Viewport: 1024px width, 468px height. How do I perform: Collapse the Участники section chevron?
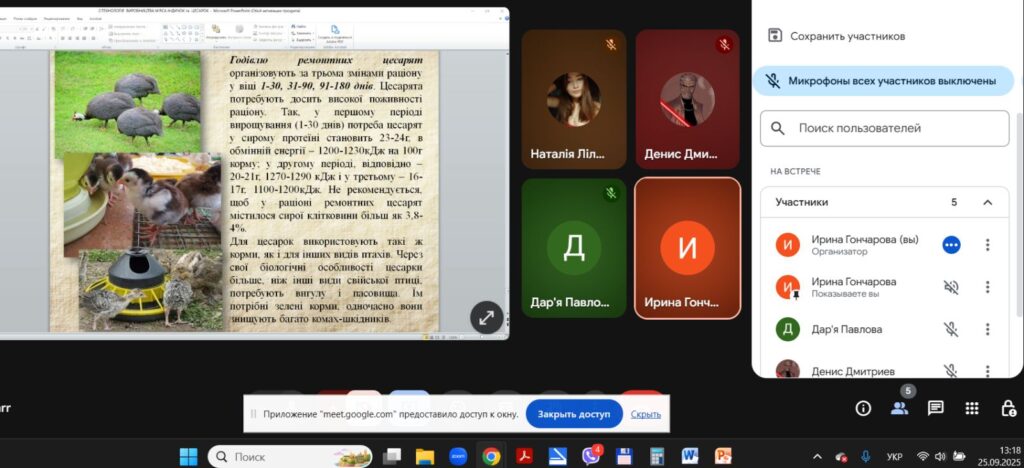988,202
